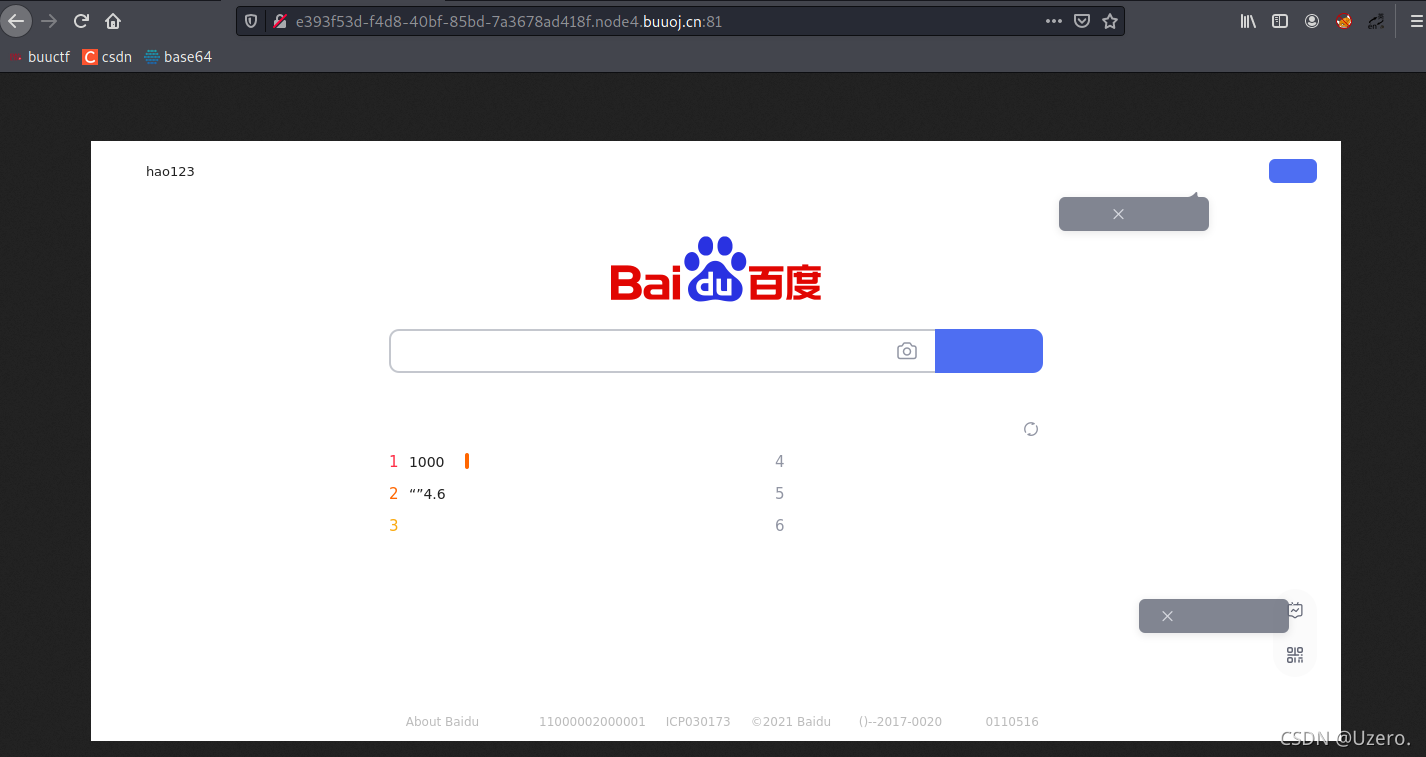Open the QR code panel on the sidebar
The height and width of the screenshot is (757, 1426).
[1294, 655]
